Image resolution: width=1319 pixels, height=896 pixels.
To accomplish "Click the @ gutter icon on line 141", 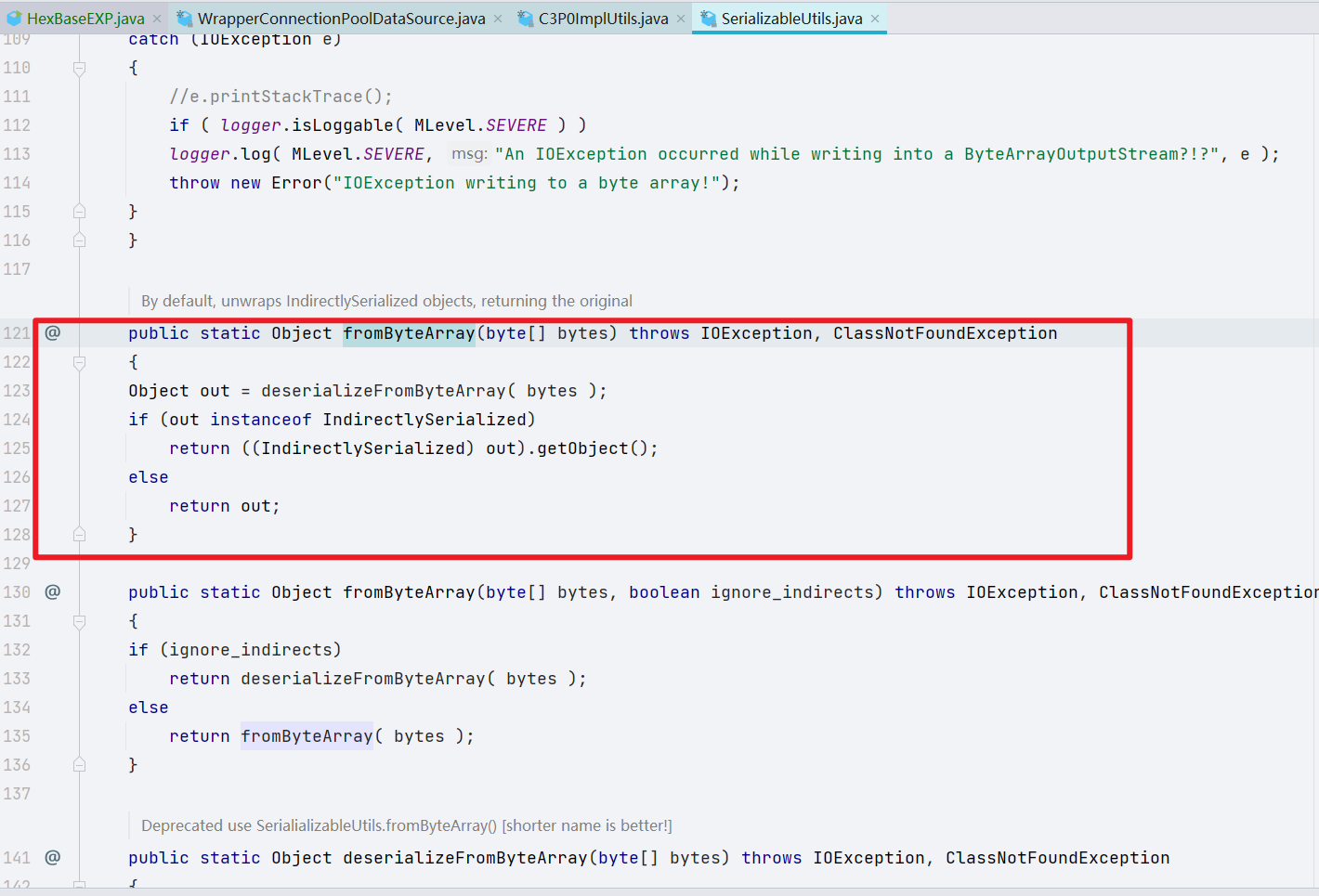I will coord(53,857).
